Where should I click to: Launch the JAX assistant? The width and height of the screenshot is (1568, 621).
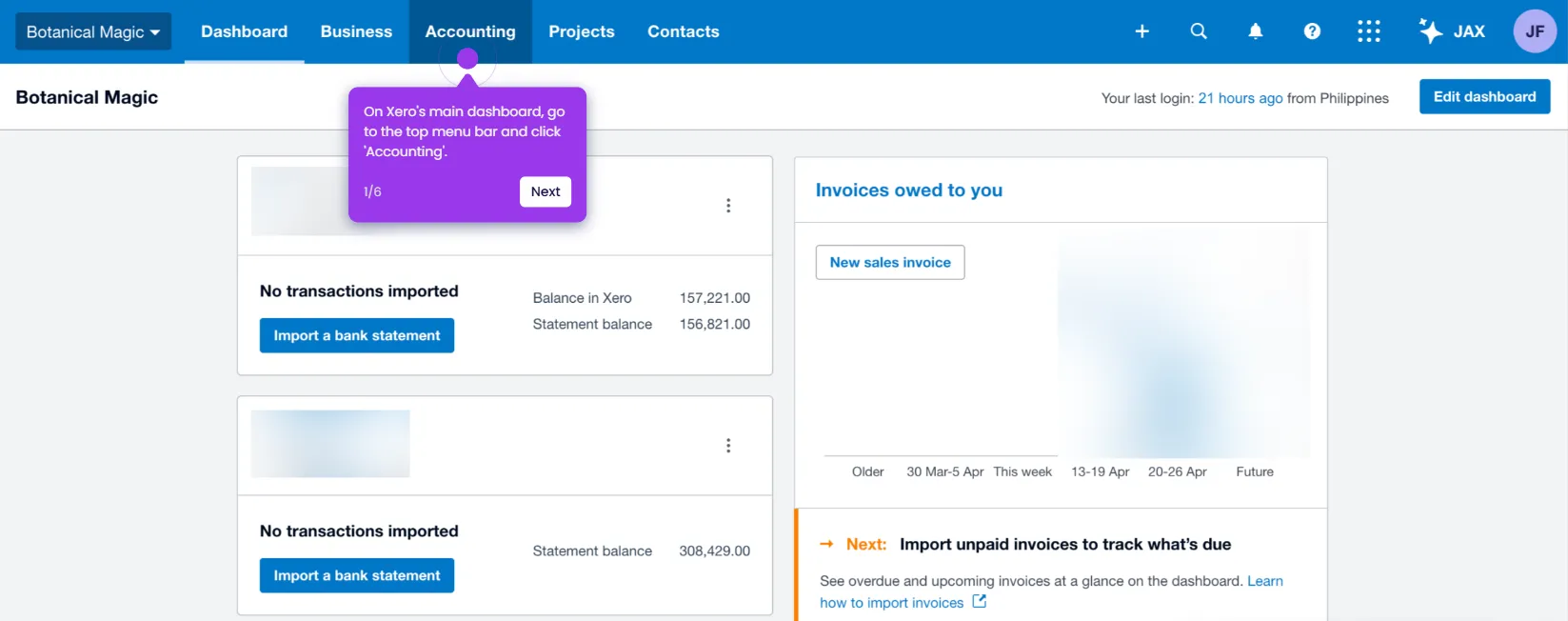tap(1452, 31)
